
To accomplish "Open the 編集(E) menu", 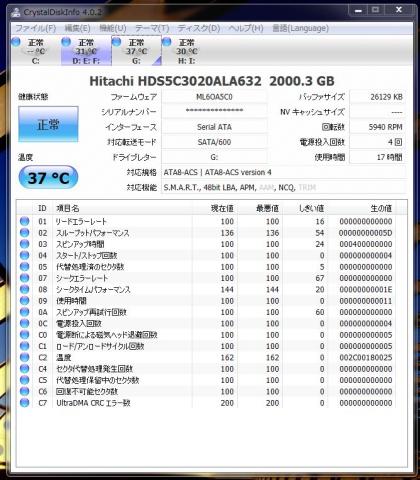I will [77, 29].
